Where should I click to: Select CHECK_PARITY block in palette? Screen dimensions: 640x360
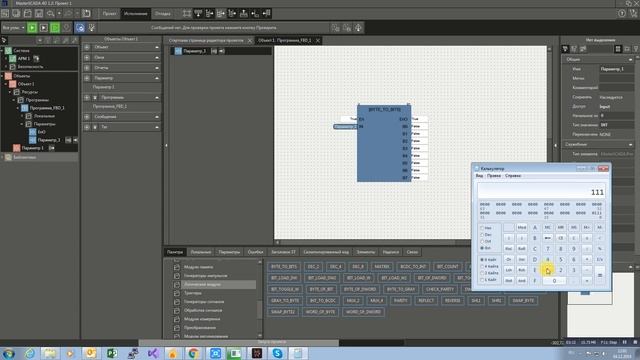click(x=440, y=289)
